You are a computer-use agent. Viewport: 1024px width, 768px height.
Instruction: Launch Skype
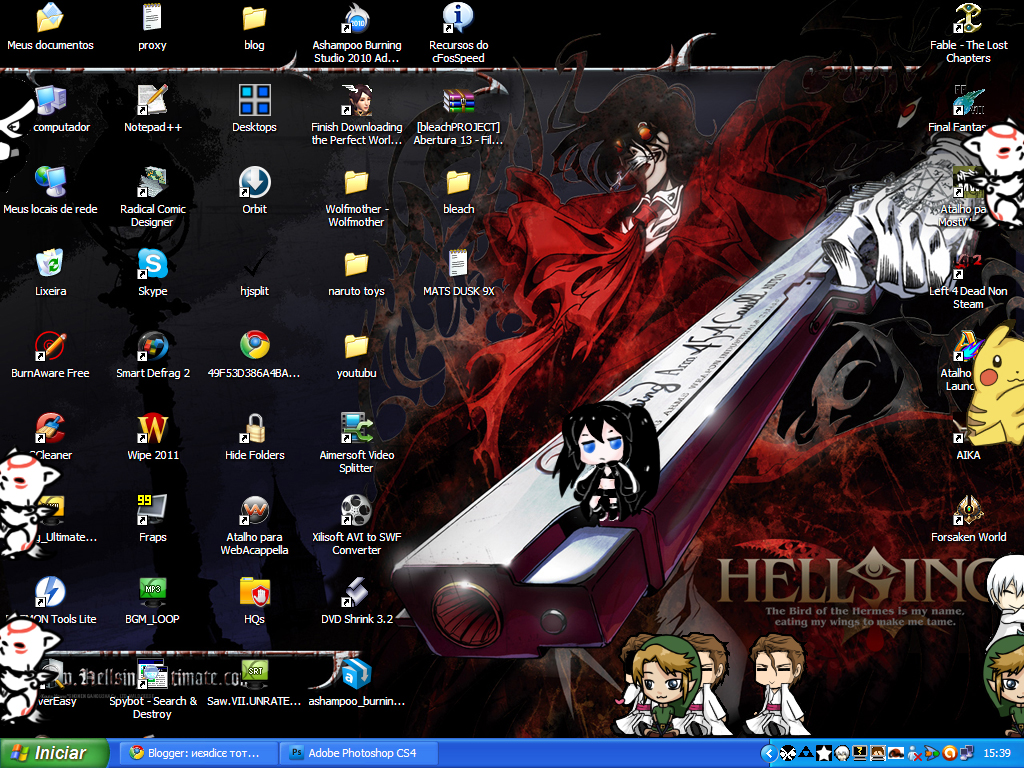[x=151, y=267]
